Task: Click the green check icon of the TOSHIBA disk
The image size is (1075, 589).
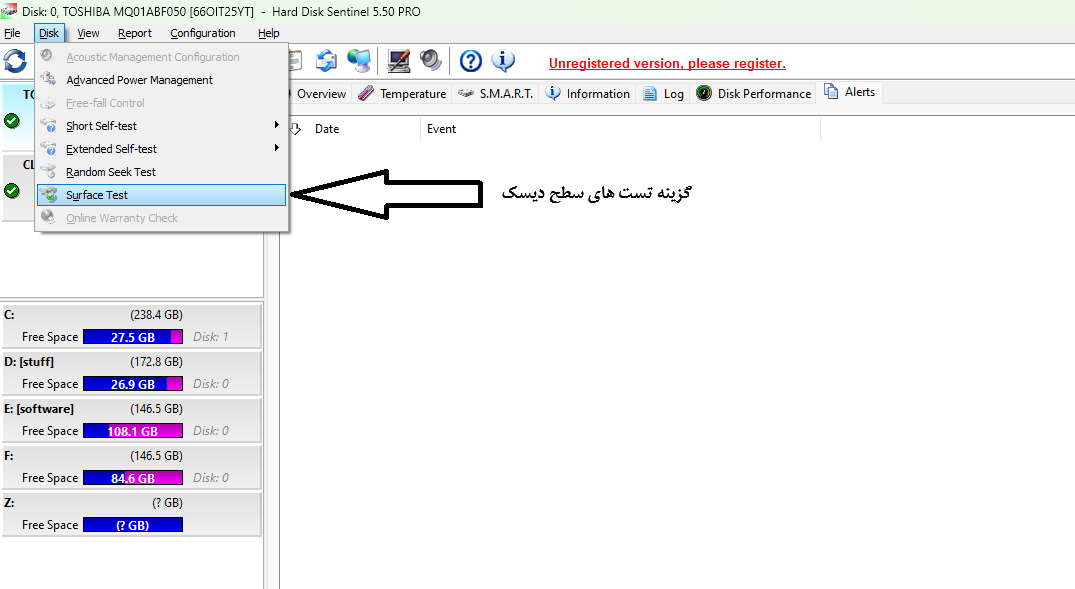Action: pos(12,121)
